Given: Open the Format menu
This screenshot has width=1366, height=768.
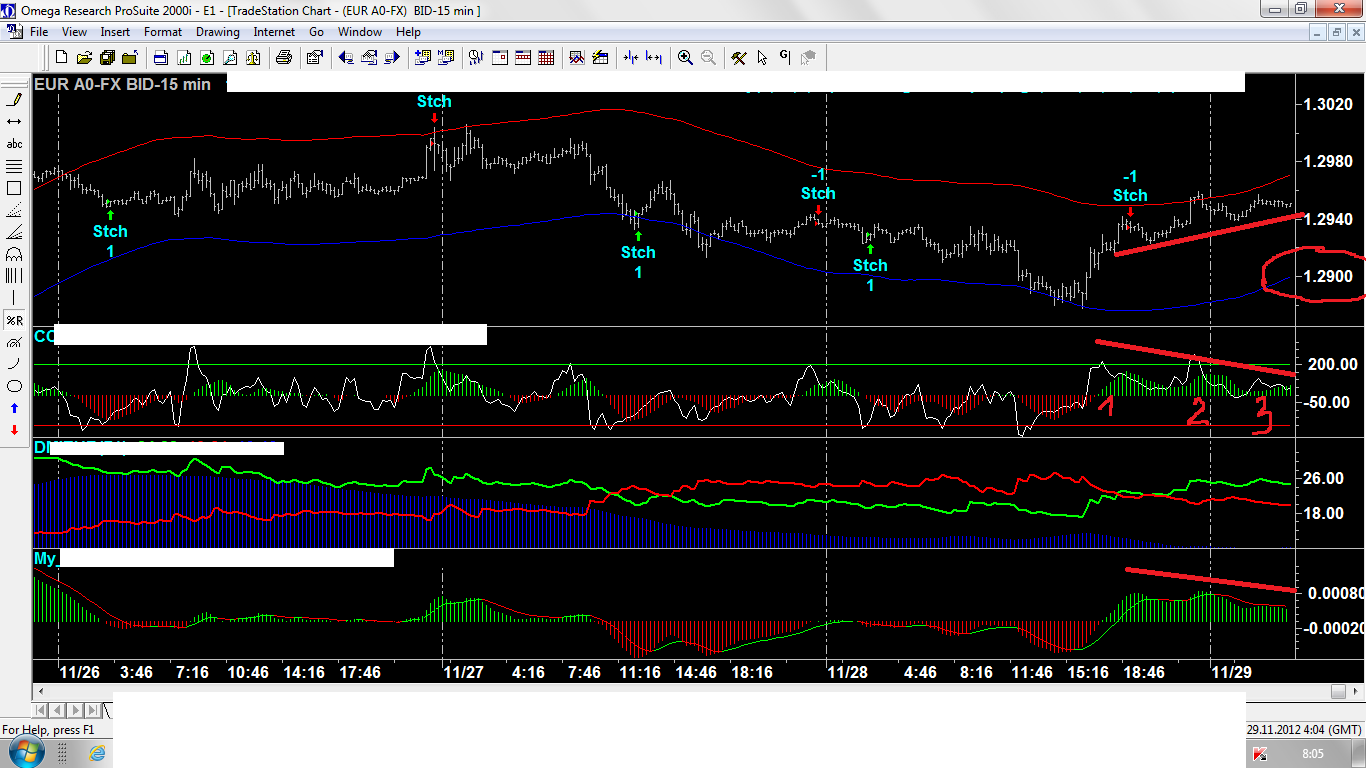Looking at the screenshot, I should click(x=163, y=32).
